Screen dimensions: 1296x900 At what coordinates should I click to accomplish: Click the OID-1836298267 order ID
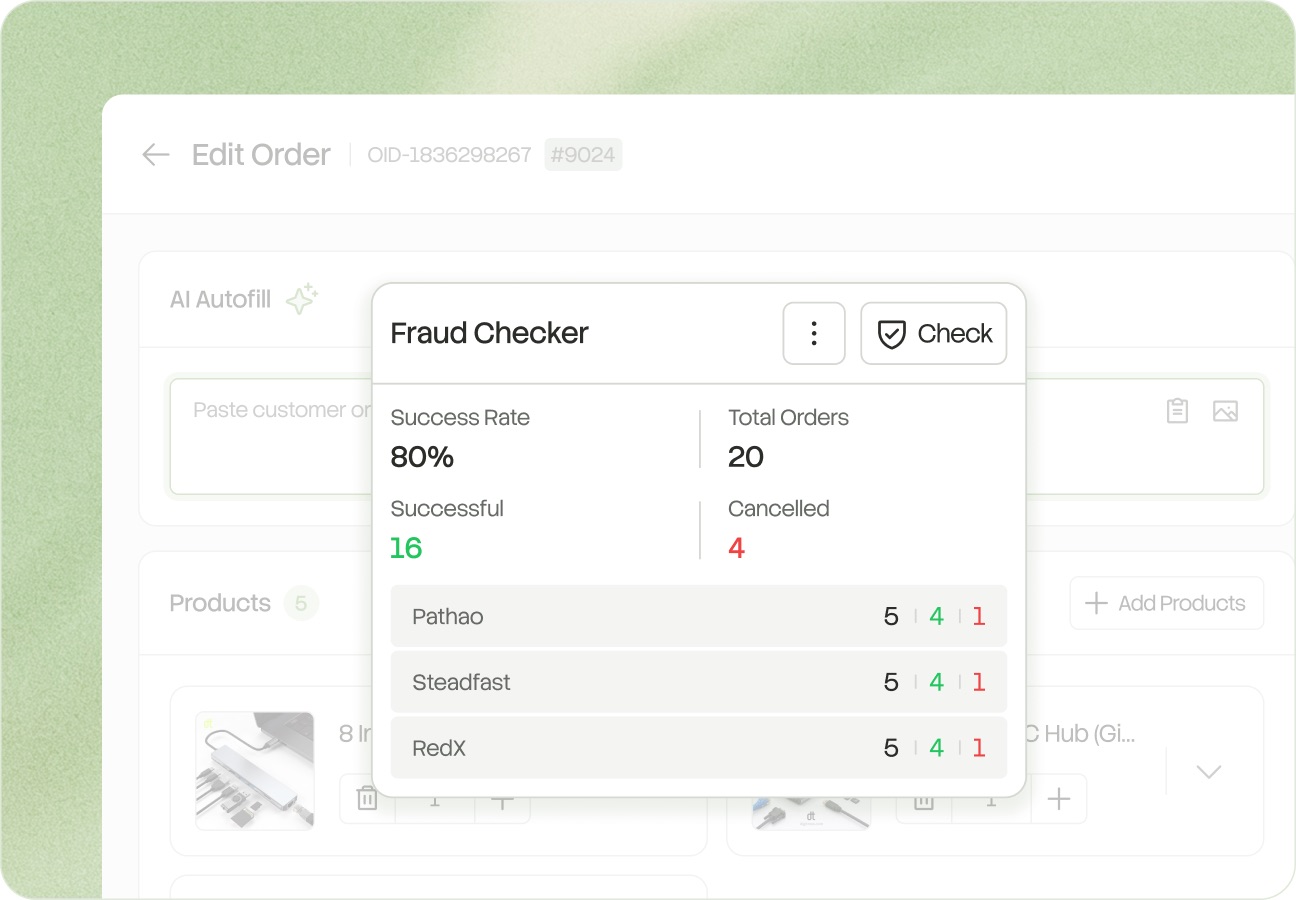[x=449, y=155]
